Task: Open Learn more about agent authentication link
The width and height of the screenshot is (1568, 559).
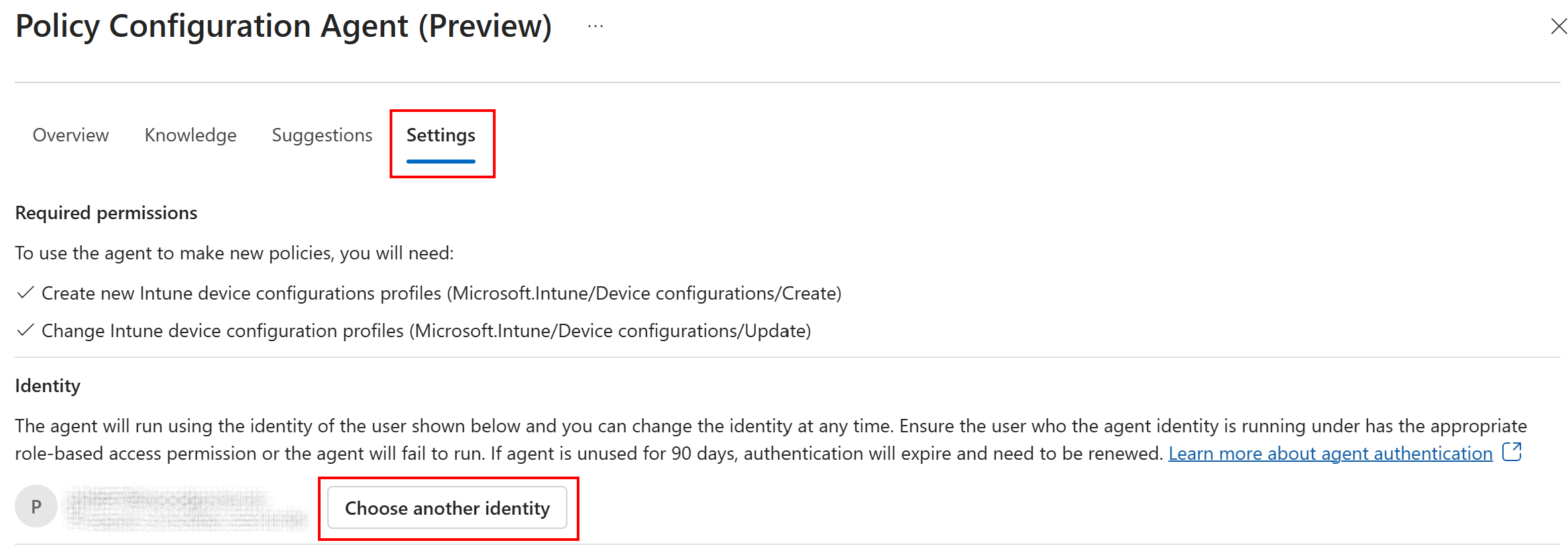Action: pyautogui.click(x=1331, y=454)
